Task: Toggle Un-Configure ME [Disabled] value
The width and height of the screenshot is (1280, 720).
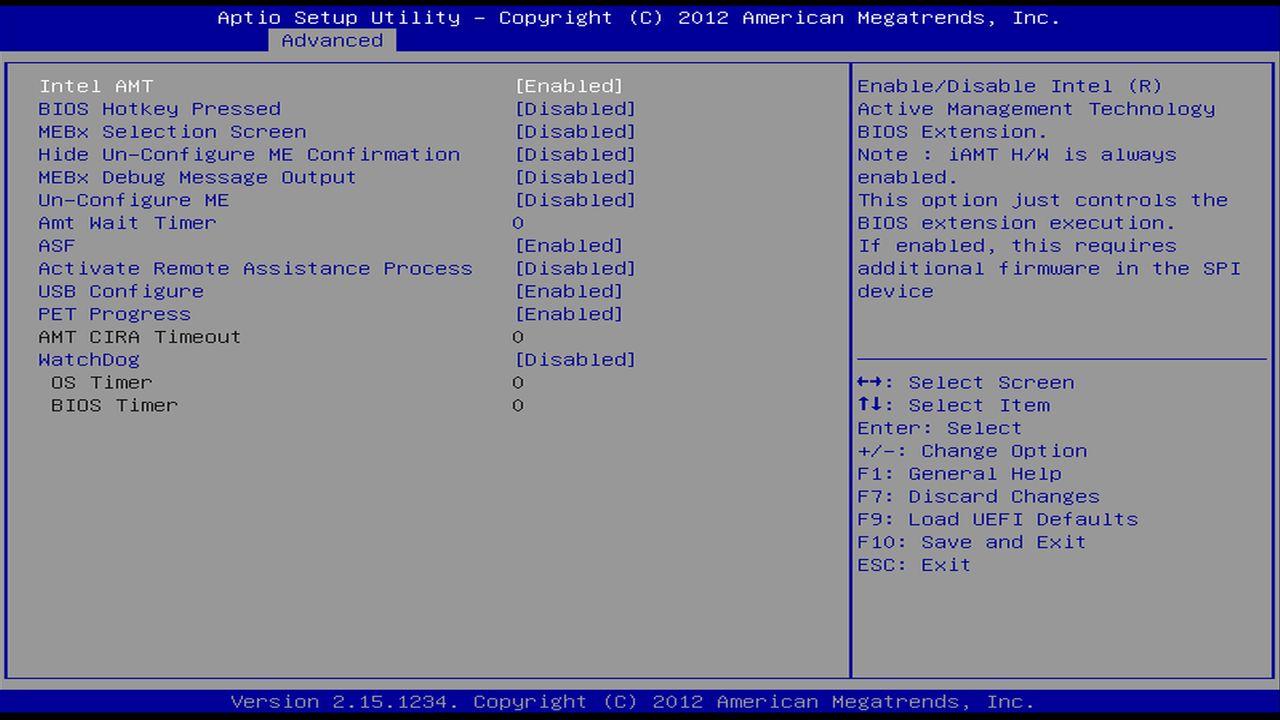Action: coord(575,200)
